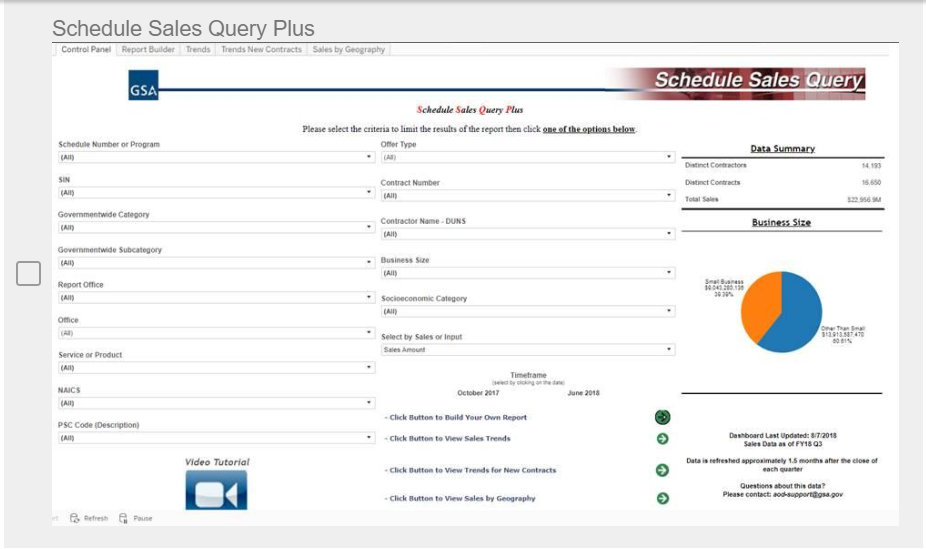The height and width of the screenshot is (549, 926).
Task: Select October 2017 timeframe start date
Action: coord(478,393)
